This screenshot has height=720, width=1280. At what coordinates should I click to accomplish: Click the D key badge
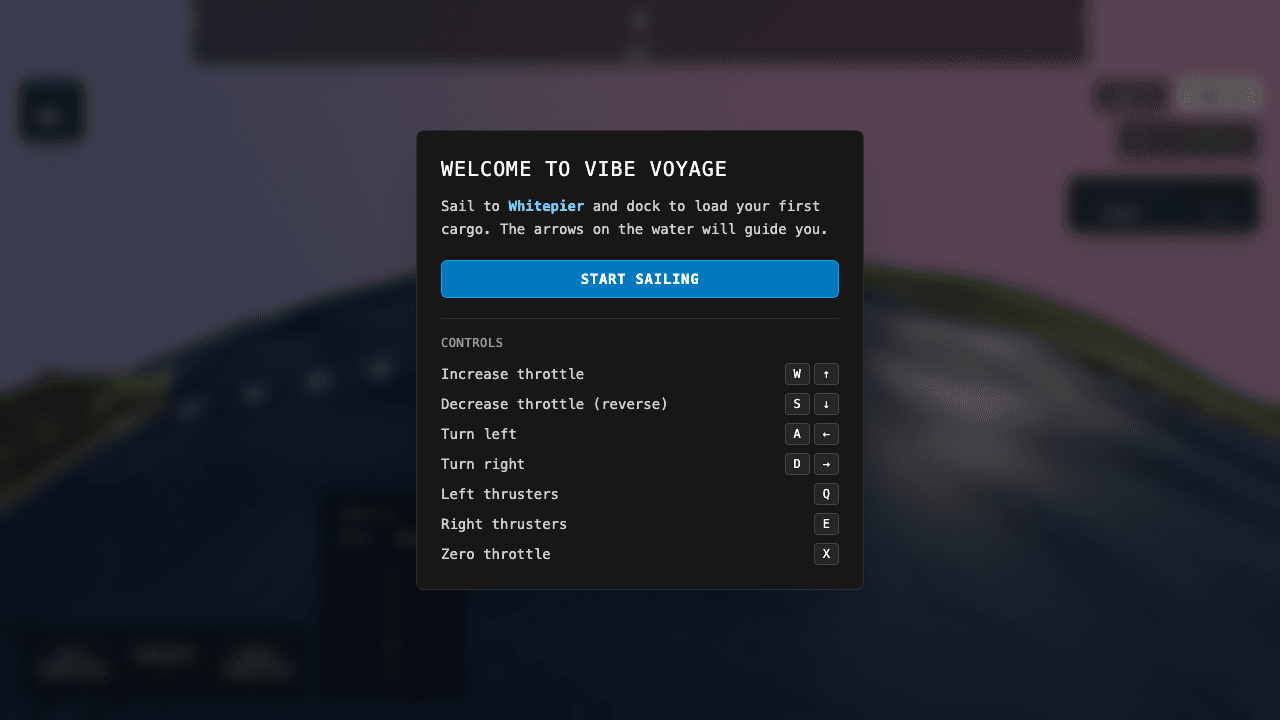(x=797, y=464)
